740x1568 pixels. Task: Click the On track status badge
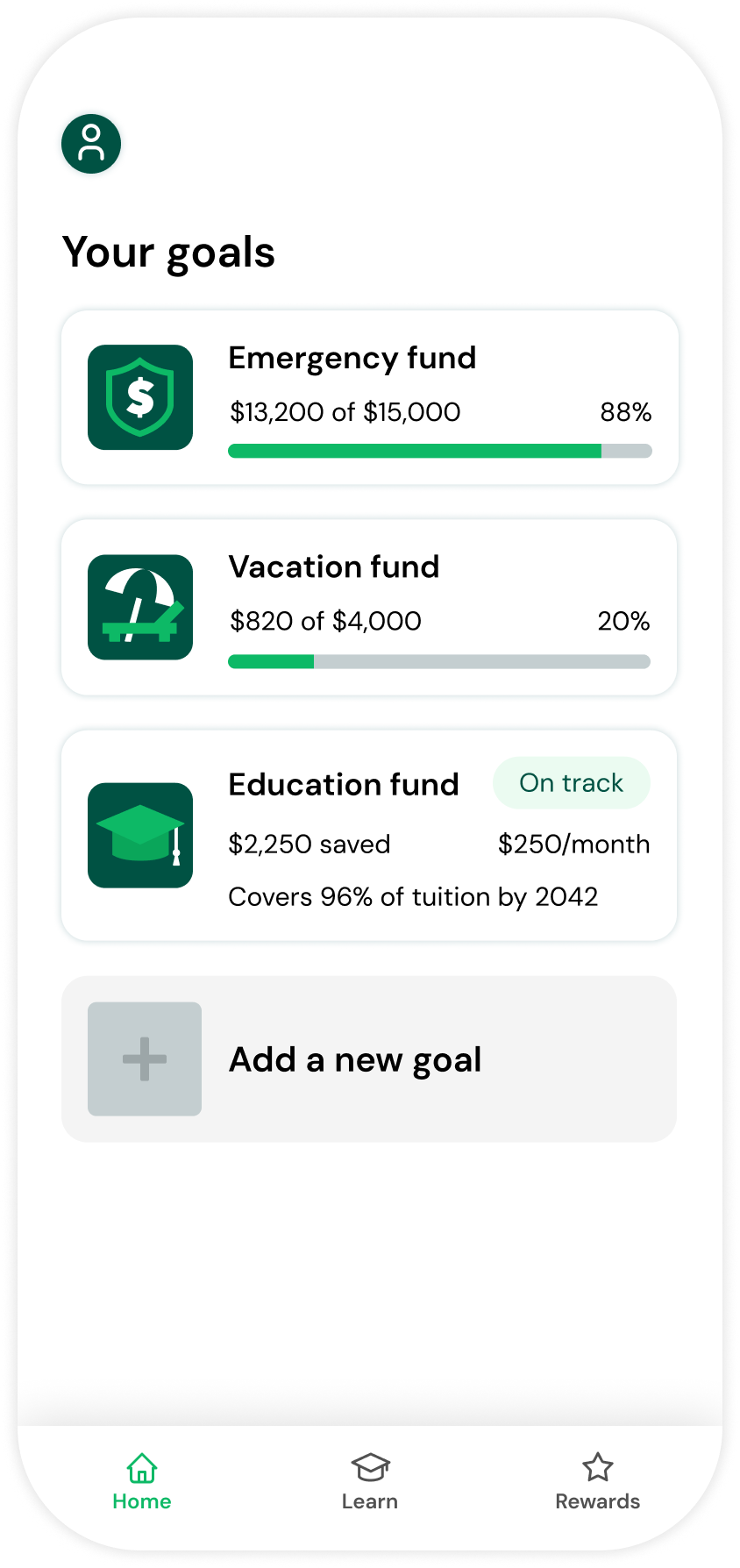[x=572, y=783]
